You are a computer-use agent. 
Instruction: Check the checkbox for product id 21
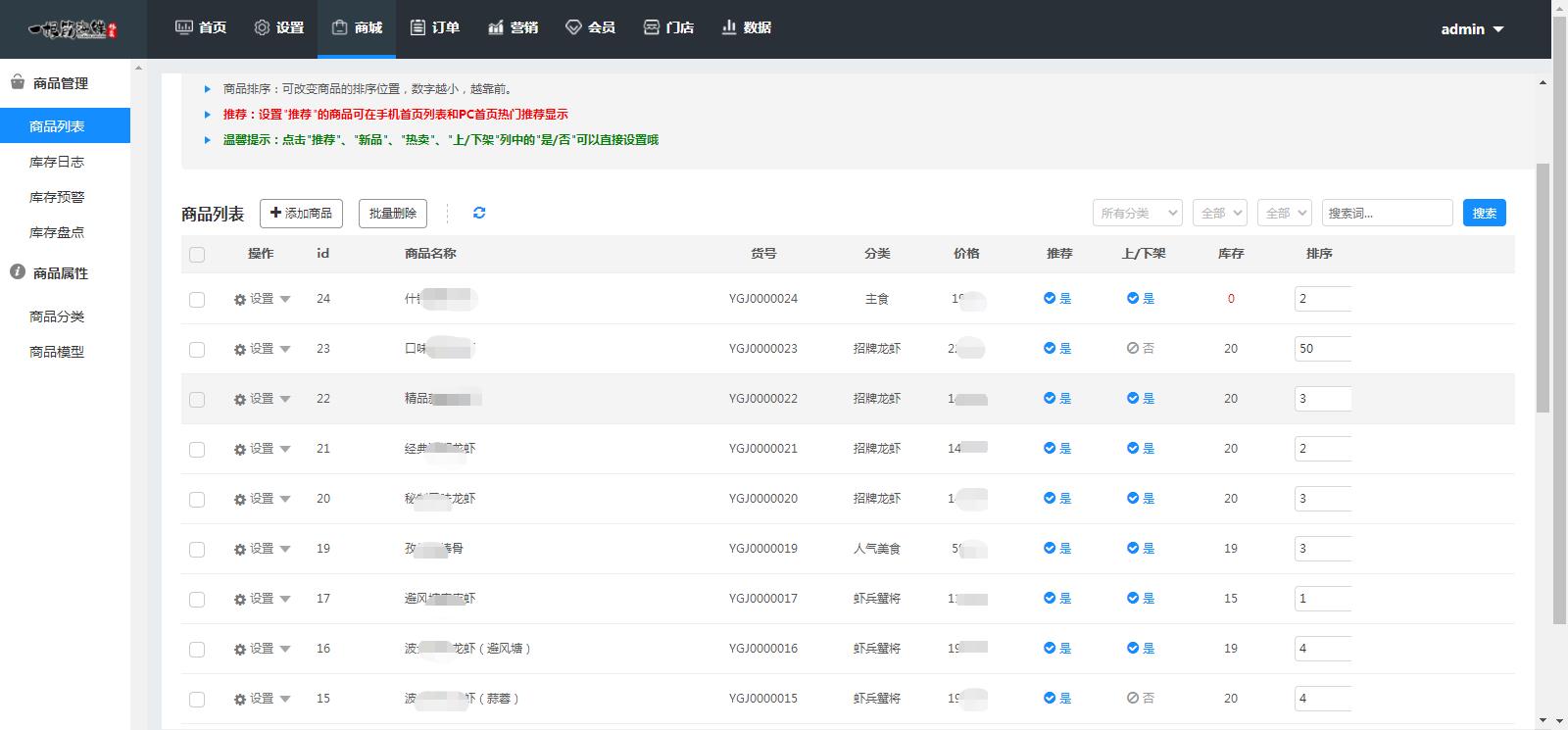pos(197,450)
